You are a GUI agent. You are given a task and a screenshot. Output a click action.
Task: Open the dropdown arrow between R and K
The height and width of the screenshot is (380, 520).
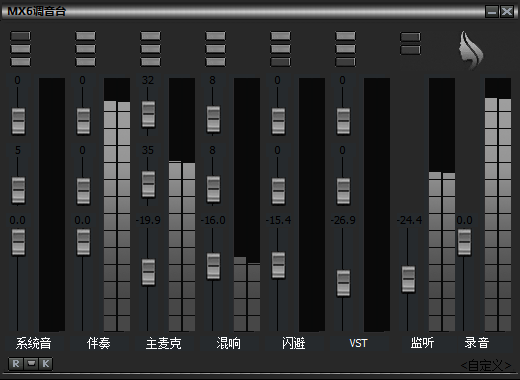pyautogui.click(x=31, y=364)
